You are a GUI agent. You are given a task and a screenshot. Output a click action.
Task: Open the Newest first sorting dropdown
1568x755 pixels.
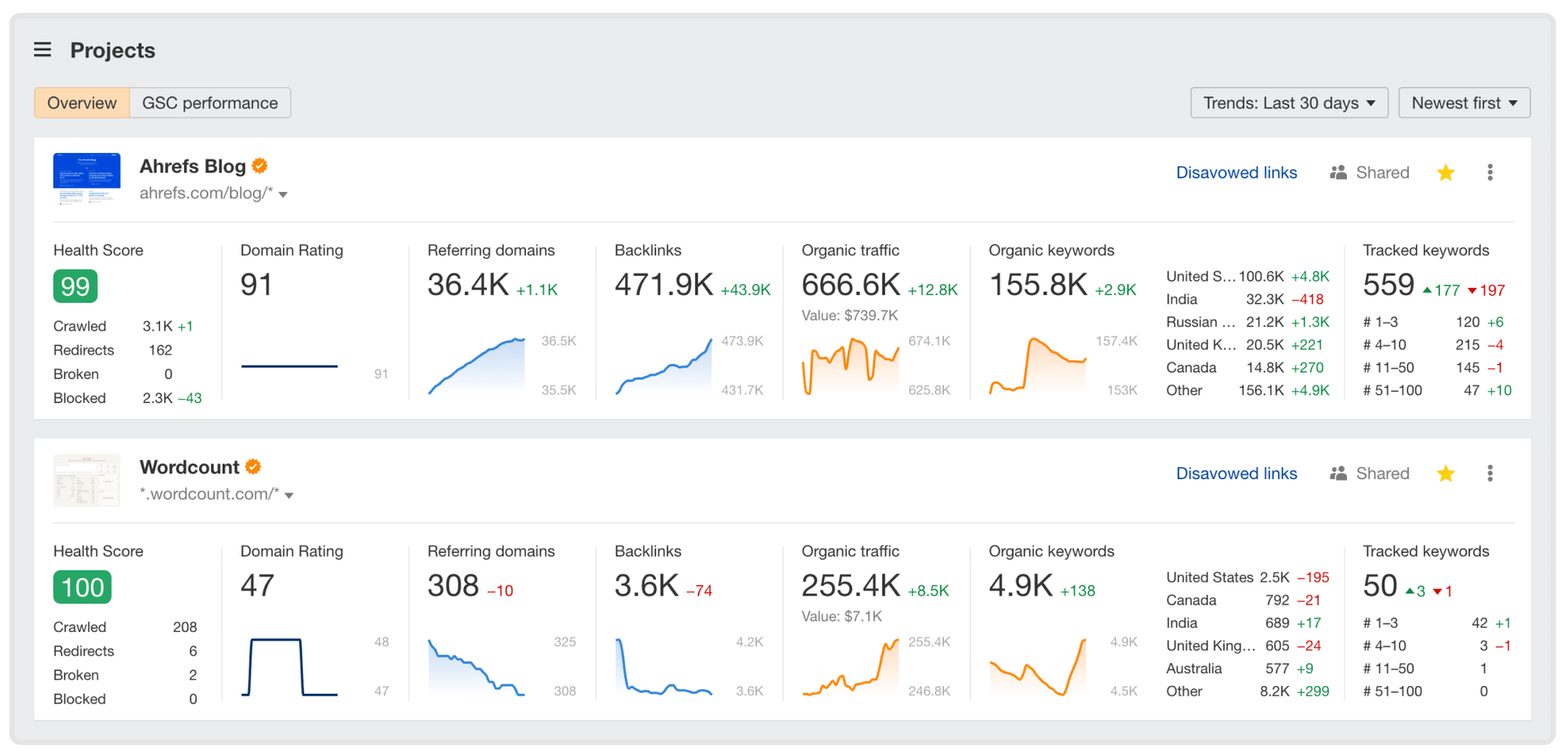click(x=1464, y=103)
